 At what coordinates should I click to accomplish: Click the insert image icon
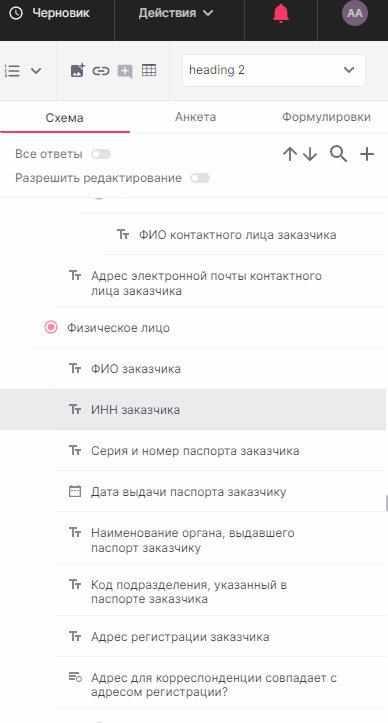tap(78, 71)
